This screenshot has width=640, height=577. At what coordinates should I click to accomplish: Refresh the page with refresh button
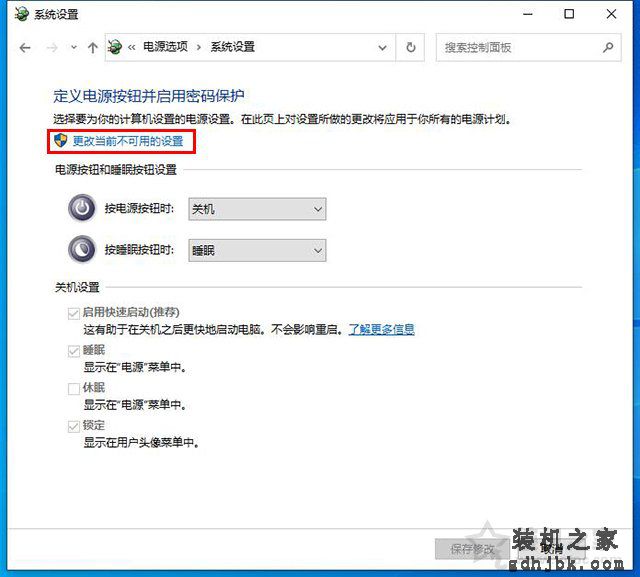click(x=411, y=47)
